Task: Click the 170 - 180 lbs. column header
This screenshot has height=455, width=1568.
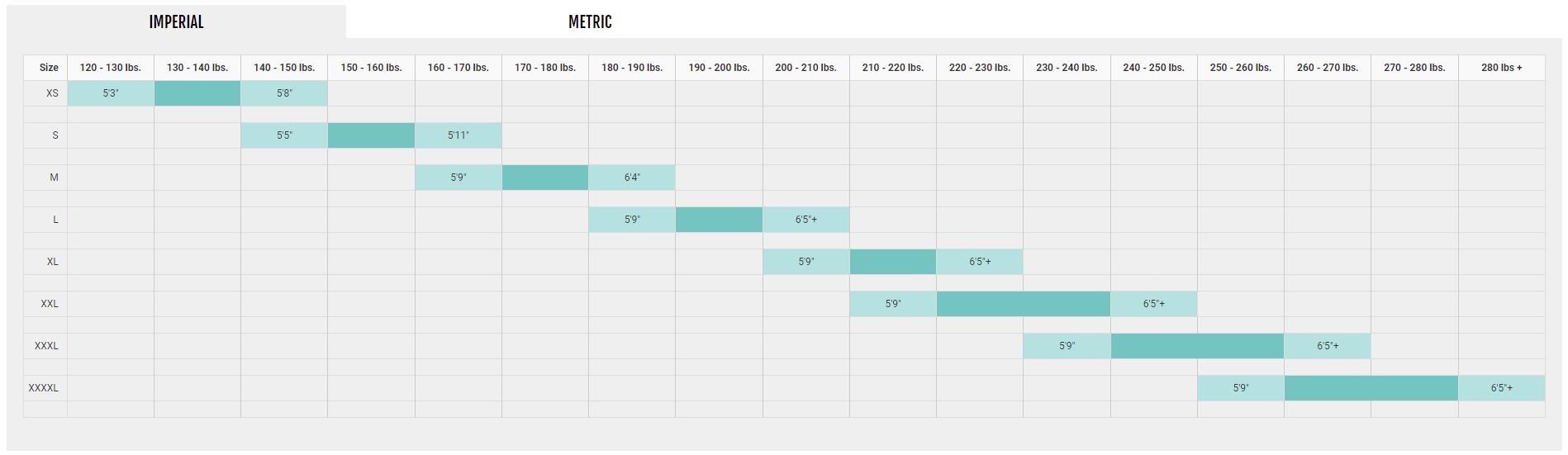Action: (x=545, y=68)
